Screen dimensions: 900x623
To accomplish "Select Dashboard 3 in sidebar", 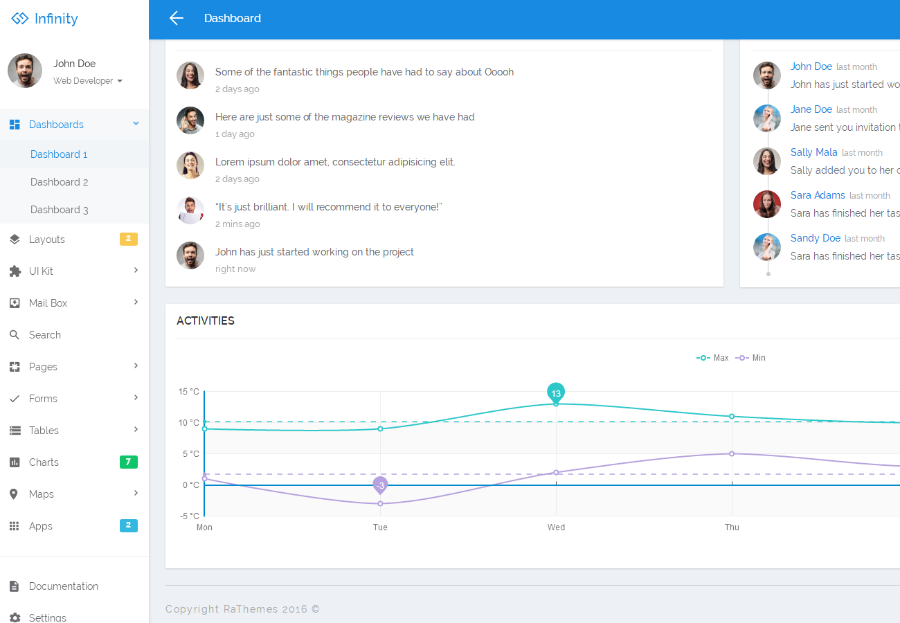I will coord(59,210).
